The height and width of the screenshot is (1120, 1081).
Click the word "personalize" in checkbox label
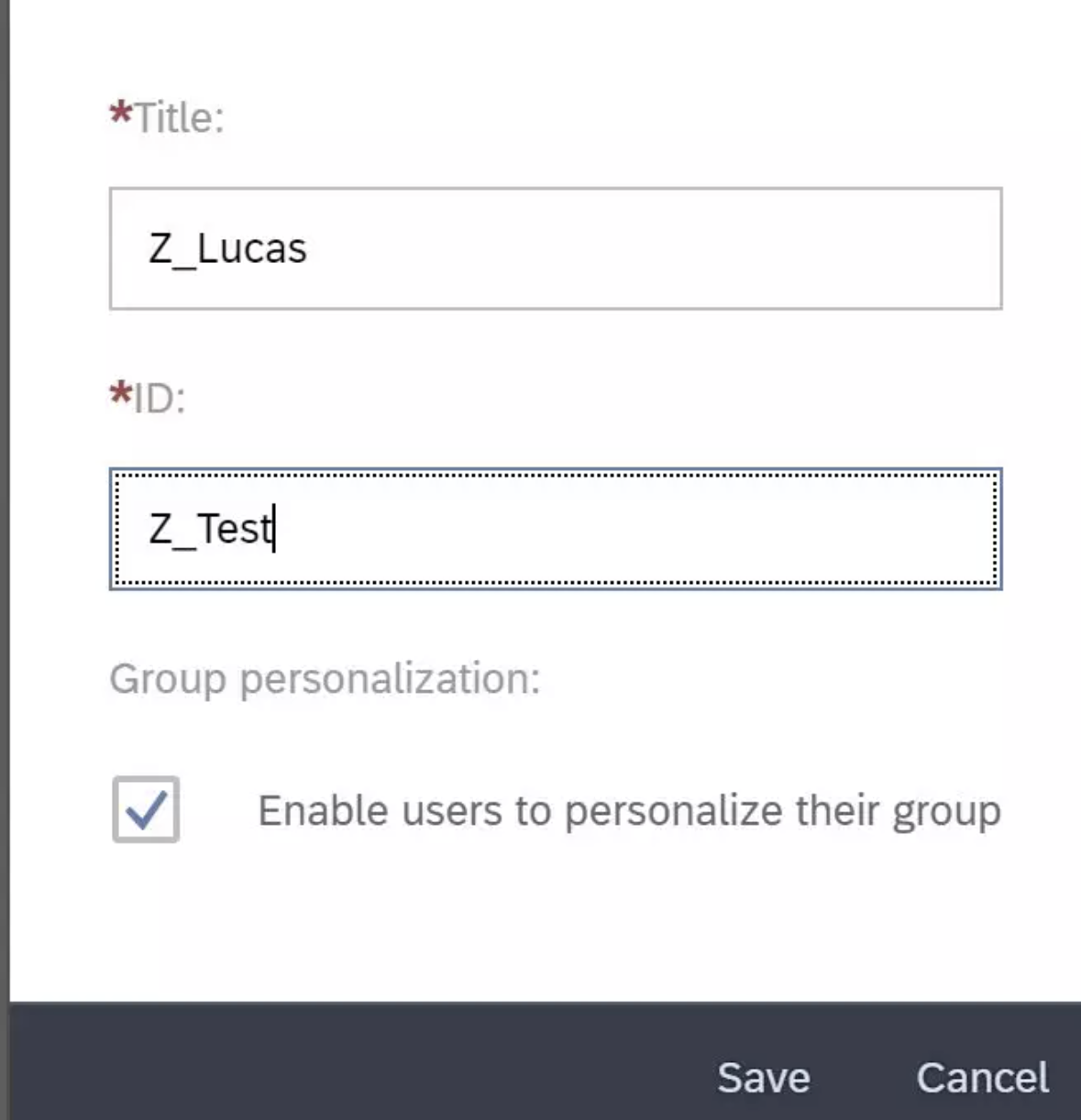pyautogui.click(x=674, y=811)
